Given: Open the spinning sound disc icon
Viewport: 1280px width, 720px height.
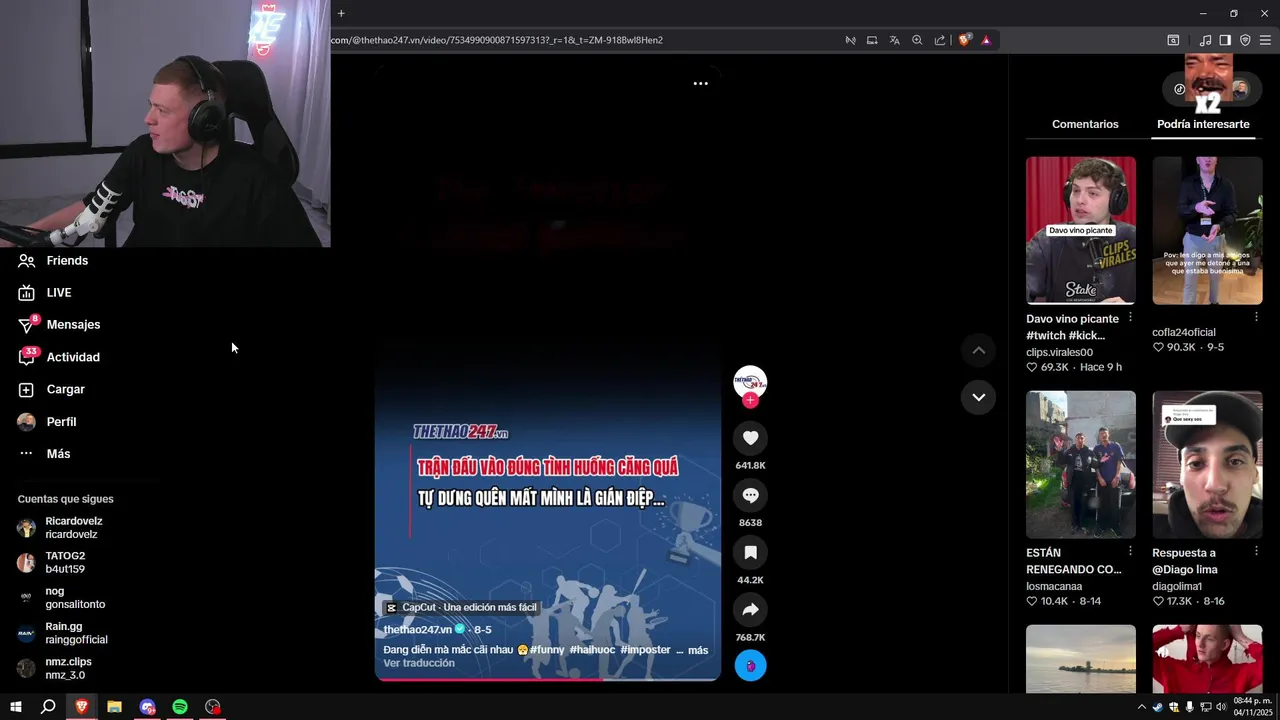Looking at the screenshot, I should coord(750,666).
